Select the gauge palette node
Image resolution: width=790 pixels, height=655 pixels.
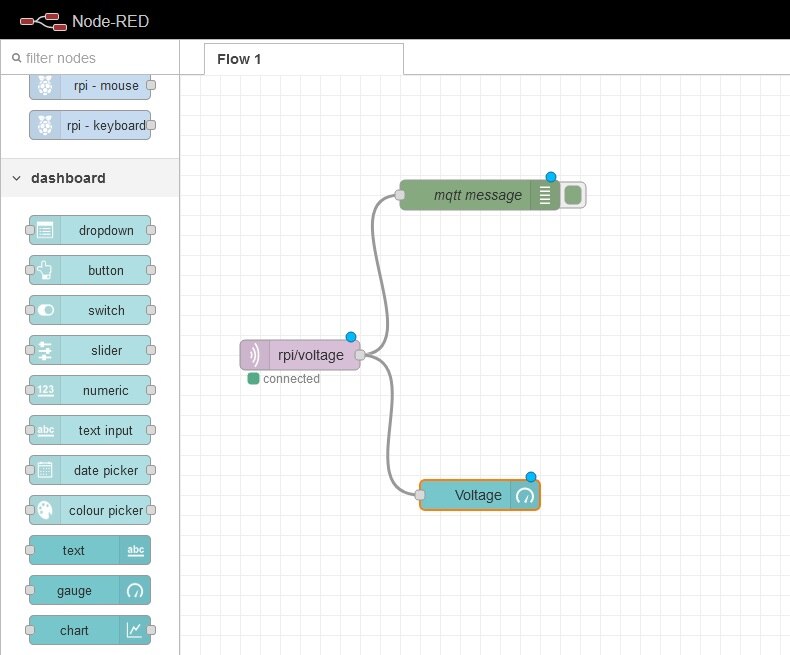pyautogui.click(x=90, y=590)
